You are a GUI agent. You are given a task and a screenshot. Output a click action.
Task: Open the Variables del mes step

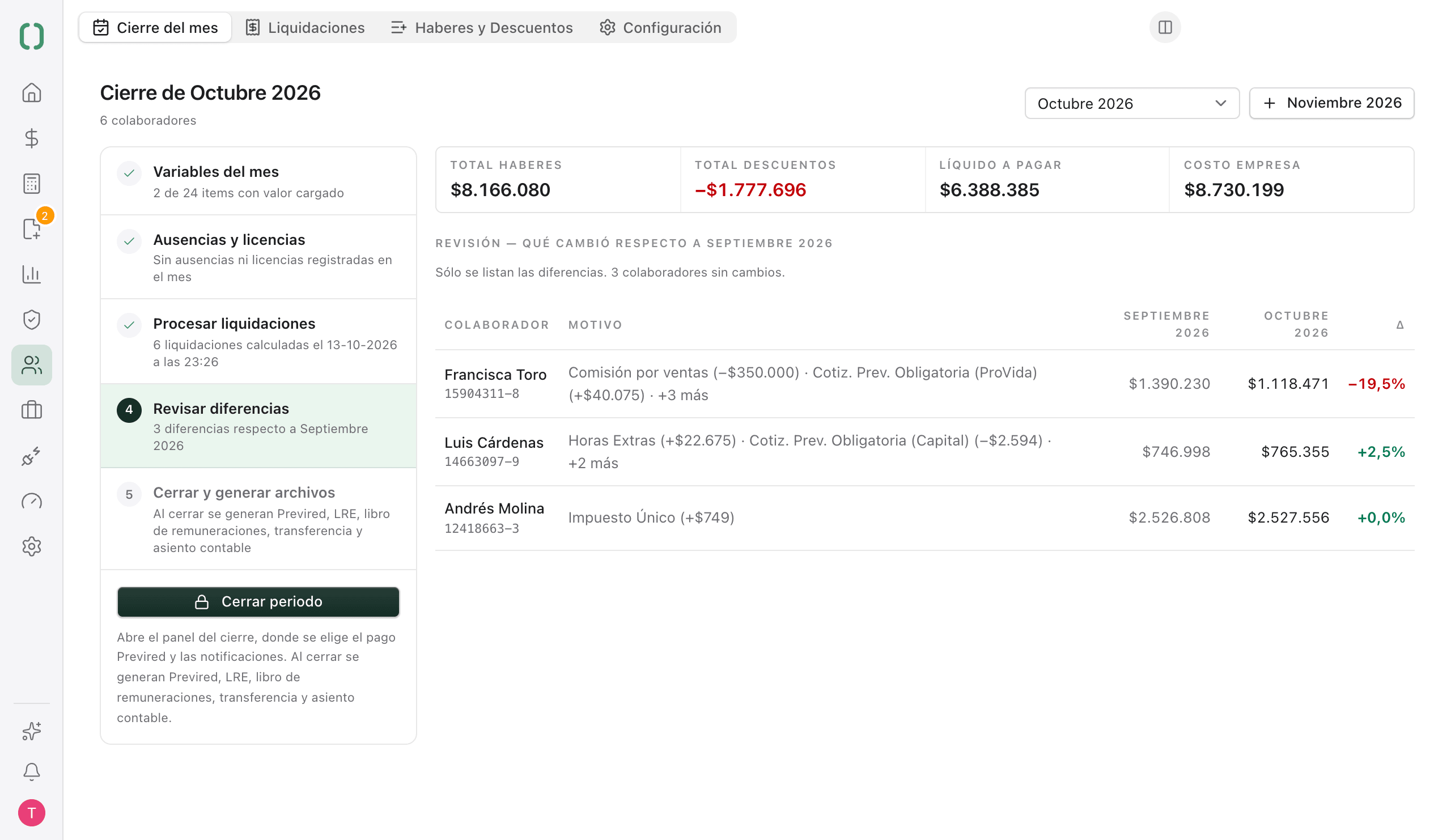258,181
